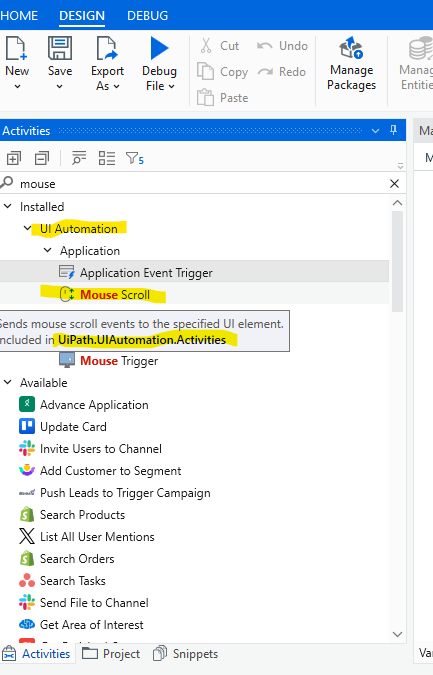Image resolution: width=433 pixels, height=675 pixels.
Task: Select the Search Orders activity
Action: coord(77,558)
